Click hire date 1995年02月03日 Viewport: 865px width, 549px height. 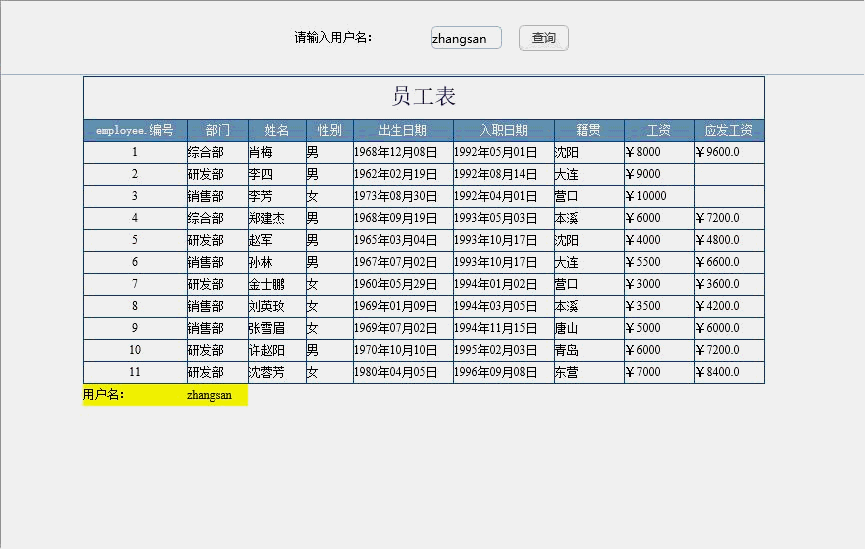pos(503,350)
